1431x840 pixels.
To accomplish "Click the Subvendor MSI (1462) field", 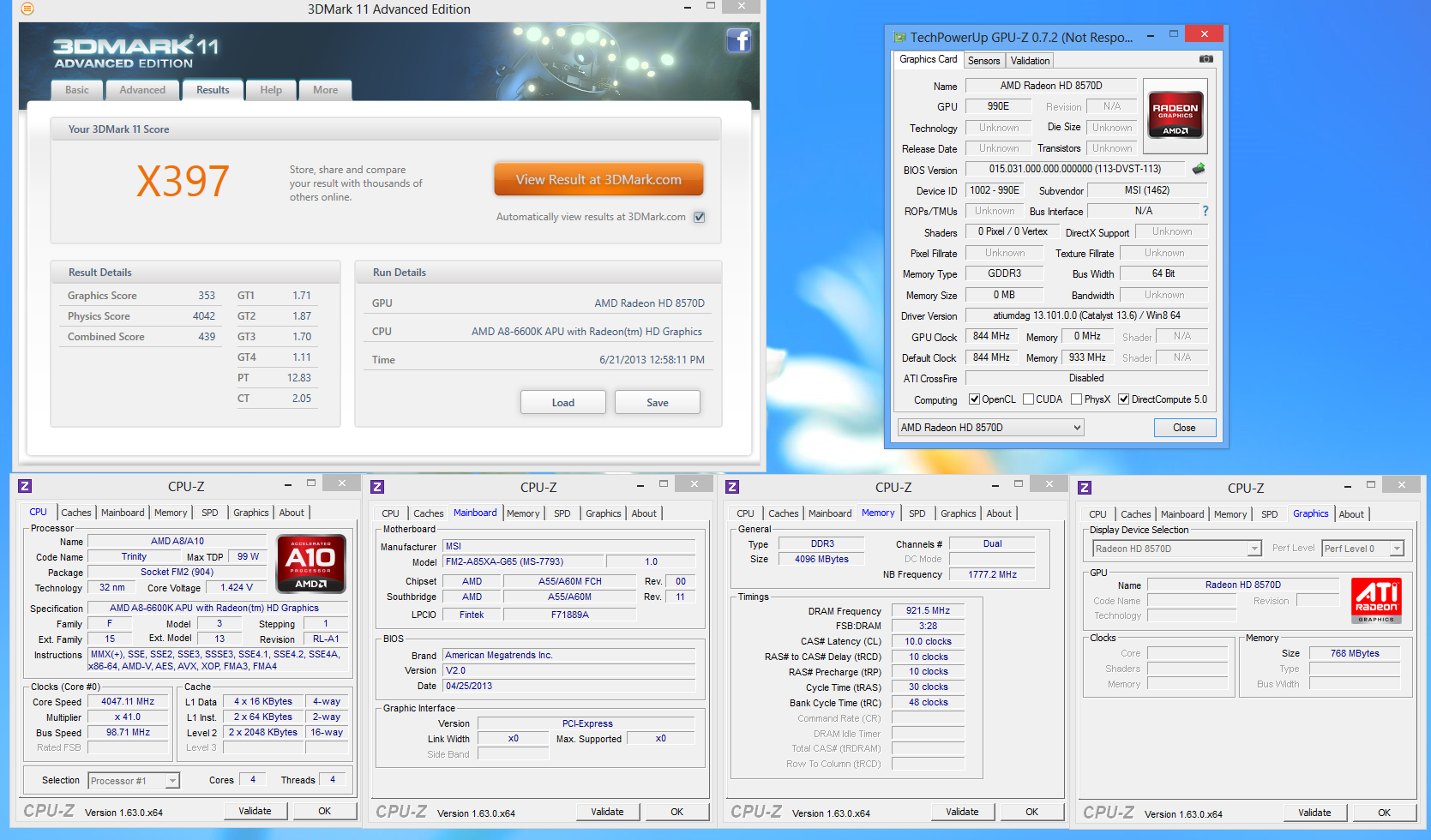I will [1147, 190].
